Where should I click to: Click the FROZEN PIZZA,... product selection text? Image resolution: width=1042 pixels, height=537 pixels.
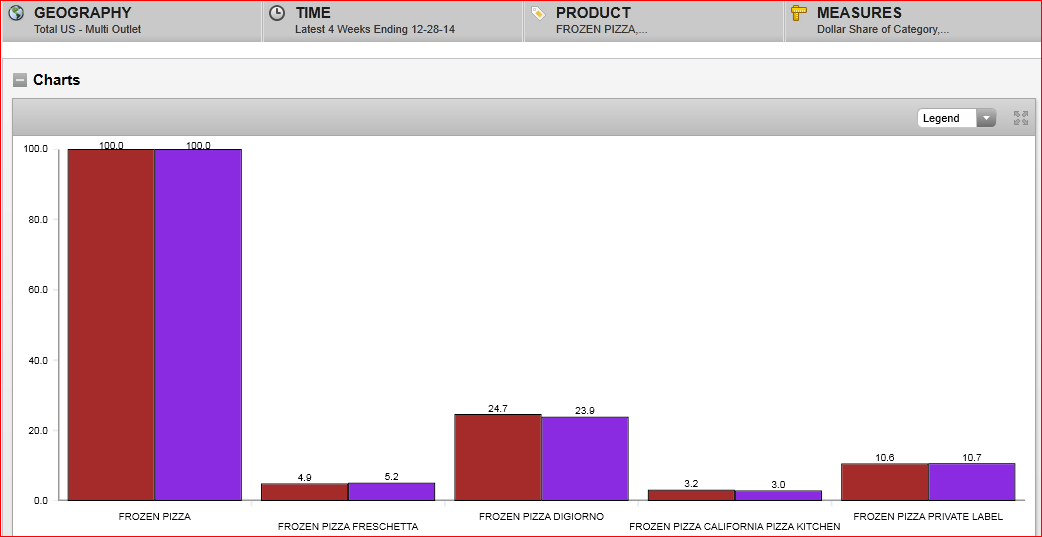601,30
